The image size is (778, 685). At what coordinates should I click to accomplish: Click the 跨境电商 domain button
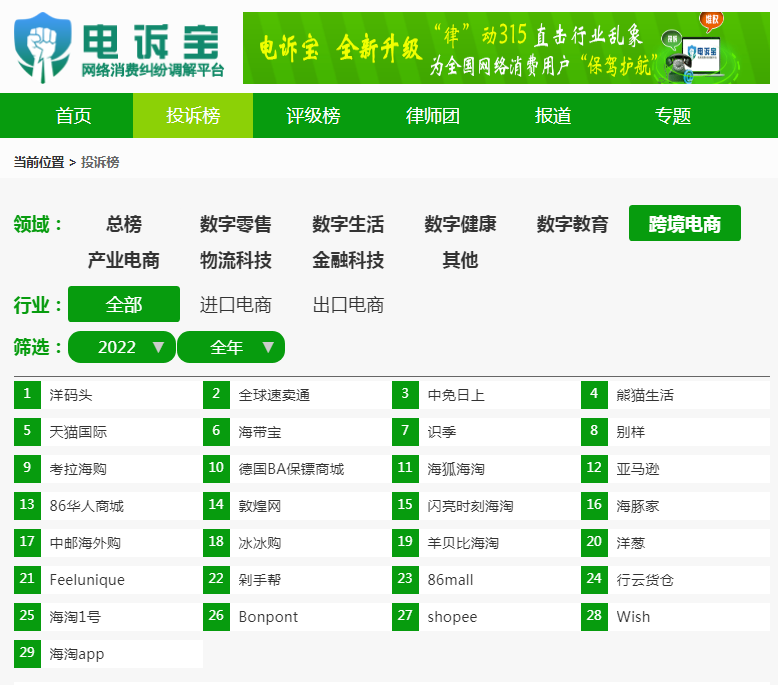click(x=685, y=224)
